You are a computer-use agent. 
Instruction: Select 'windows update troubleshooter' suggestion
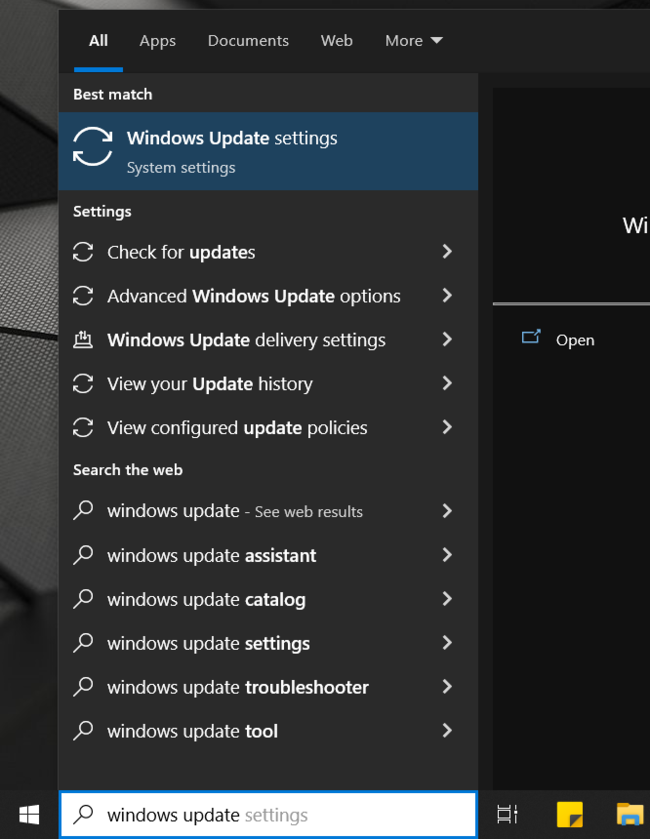[x=268, y=687]
